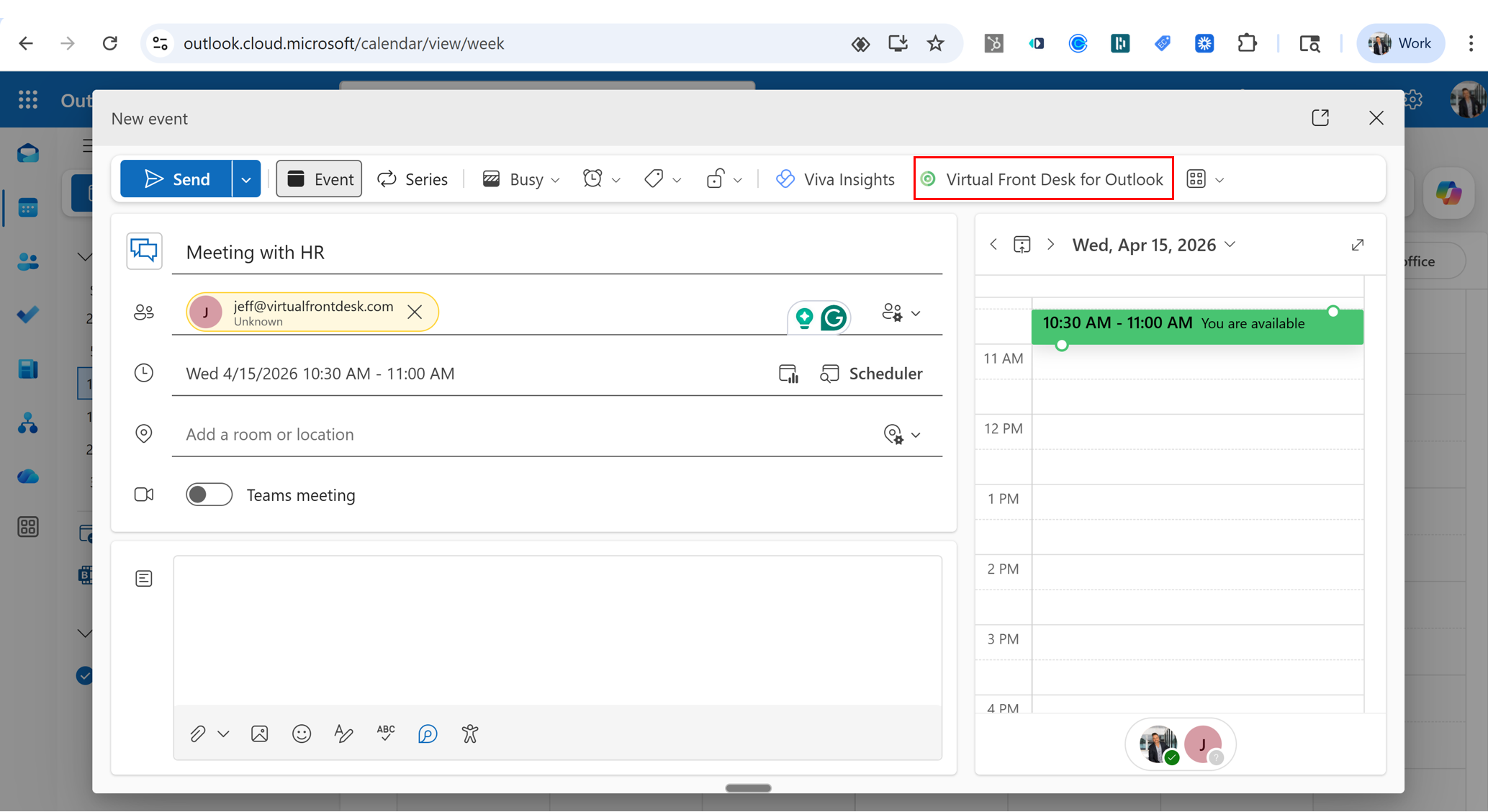Open Virtual Front Desk for Outlook add-in
1488x812 pixels.
point(1043,179)
